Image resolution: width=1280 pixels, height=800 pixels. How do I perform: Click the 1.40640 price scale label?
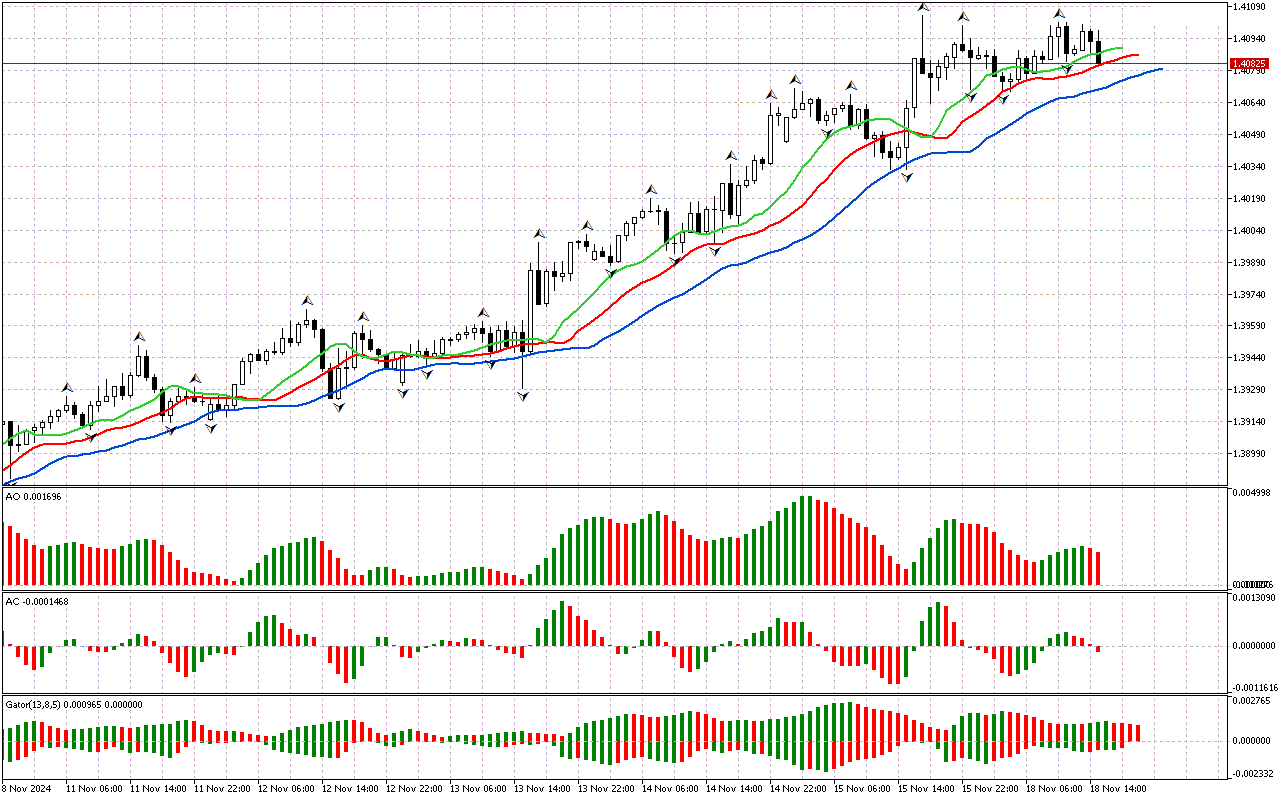coord(1250,102)
